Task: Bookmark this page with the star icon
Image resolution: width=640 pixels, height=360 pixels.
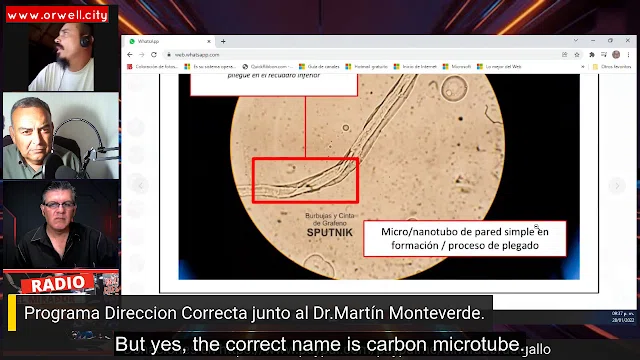Action: pos(577,55)
